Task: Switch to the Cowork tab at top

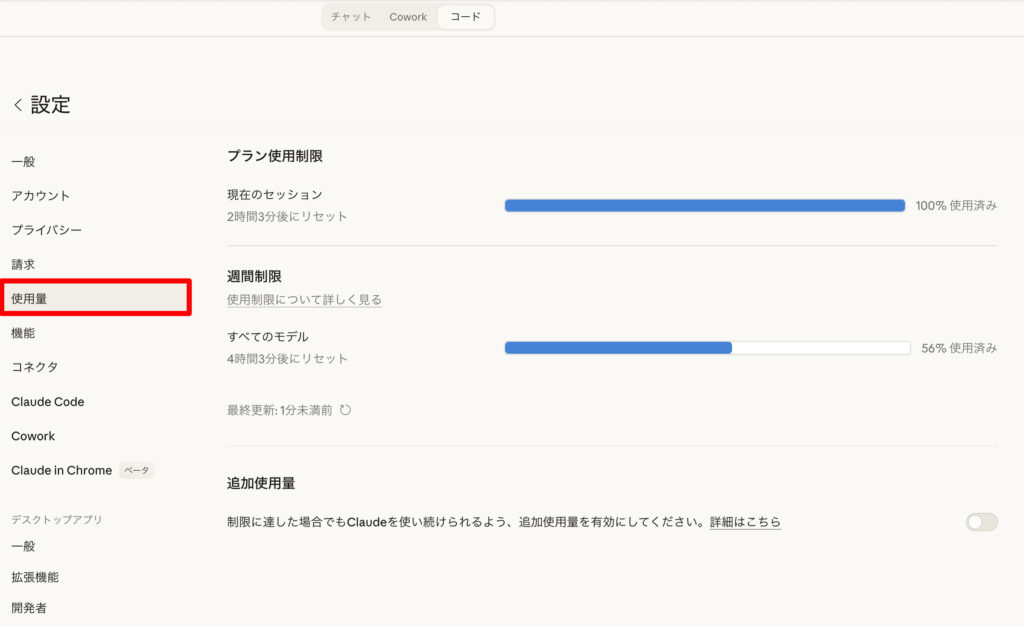Action: point(408,17)
